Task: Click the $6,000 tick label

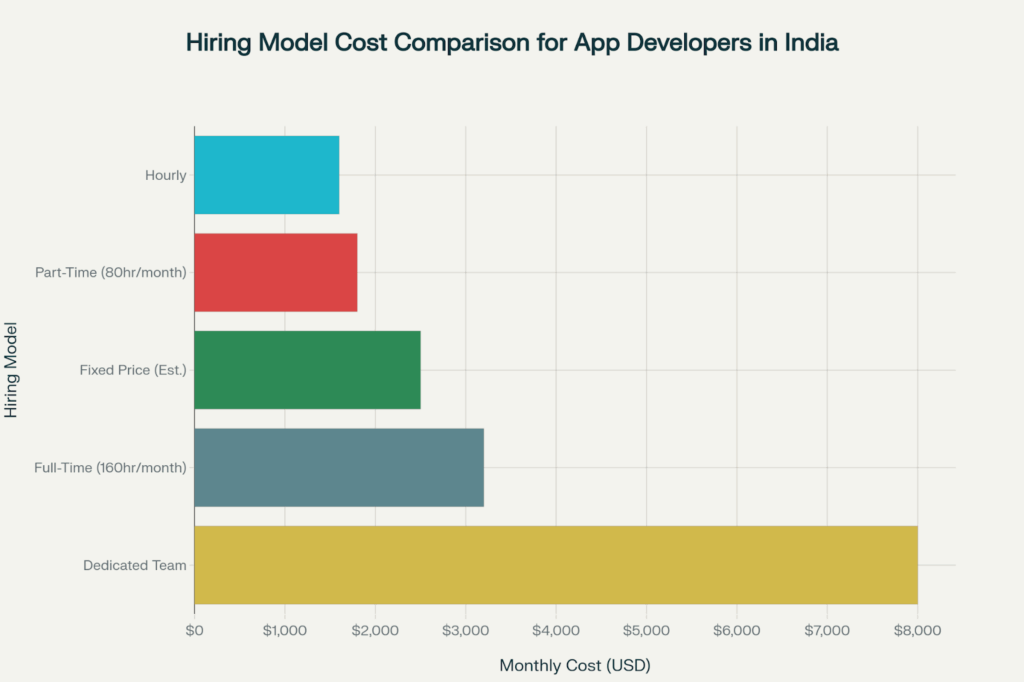Action: 737,630
